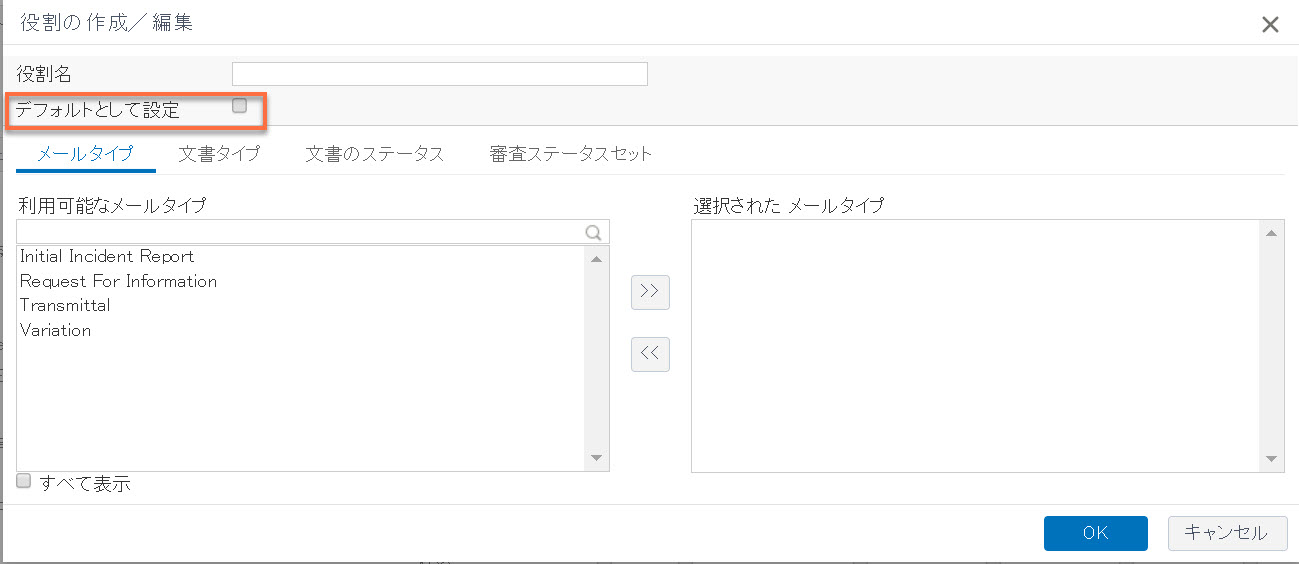
Task: Remove selected mail type with << button
Action: click(650, 353)
